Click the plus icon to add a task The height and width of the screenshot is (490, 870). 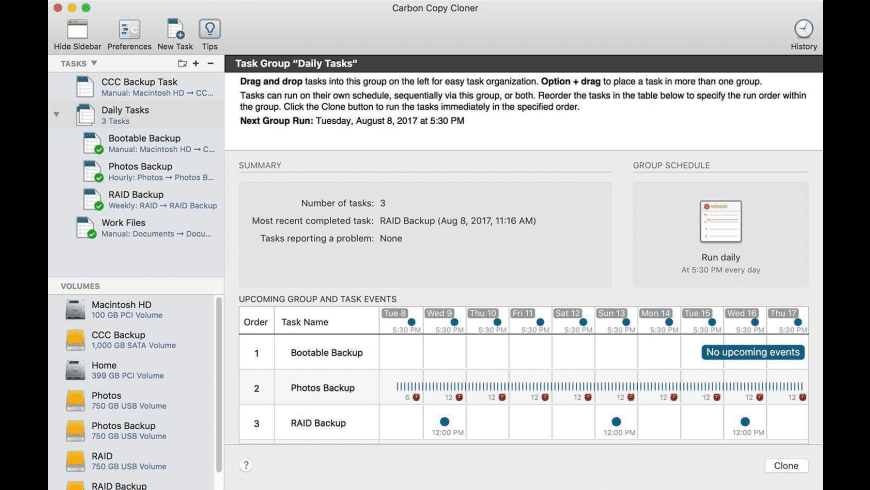pos(196,63)
